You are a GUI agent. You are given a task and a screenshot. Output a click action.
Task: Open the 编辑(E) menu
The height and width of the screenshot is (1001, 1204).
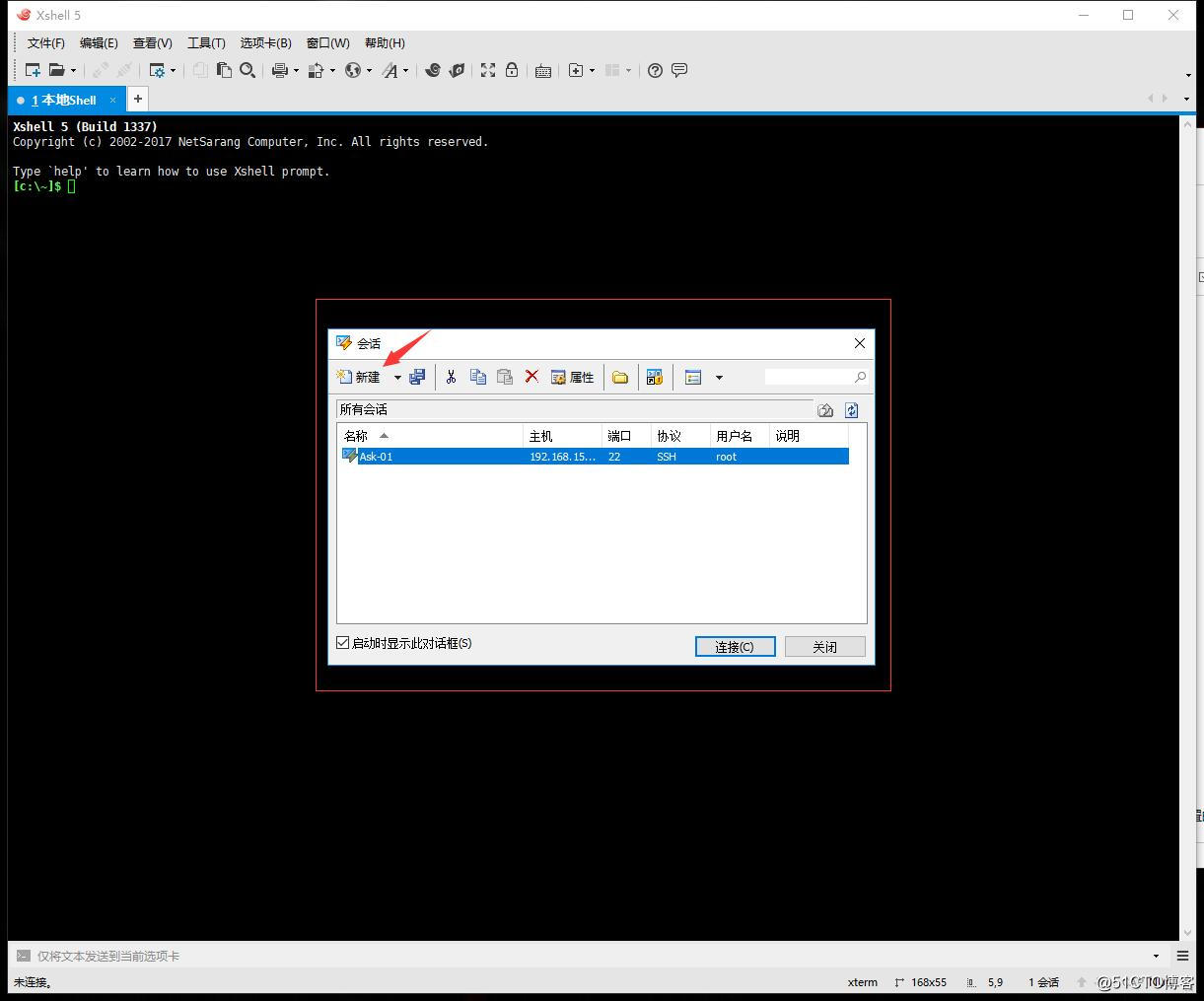pyautogui.click(x=99, y=43)
